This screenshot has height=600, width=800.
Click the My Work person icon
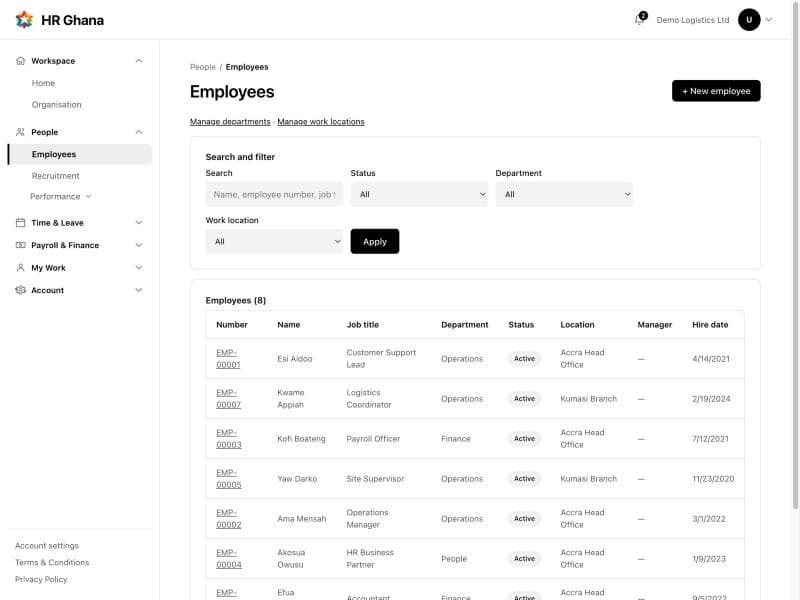pos(20,267)
